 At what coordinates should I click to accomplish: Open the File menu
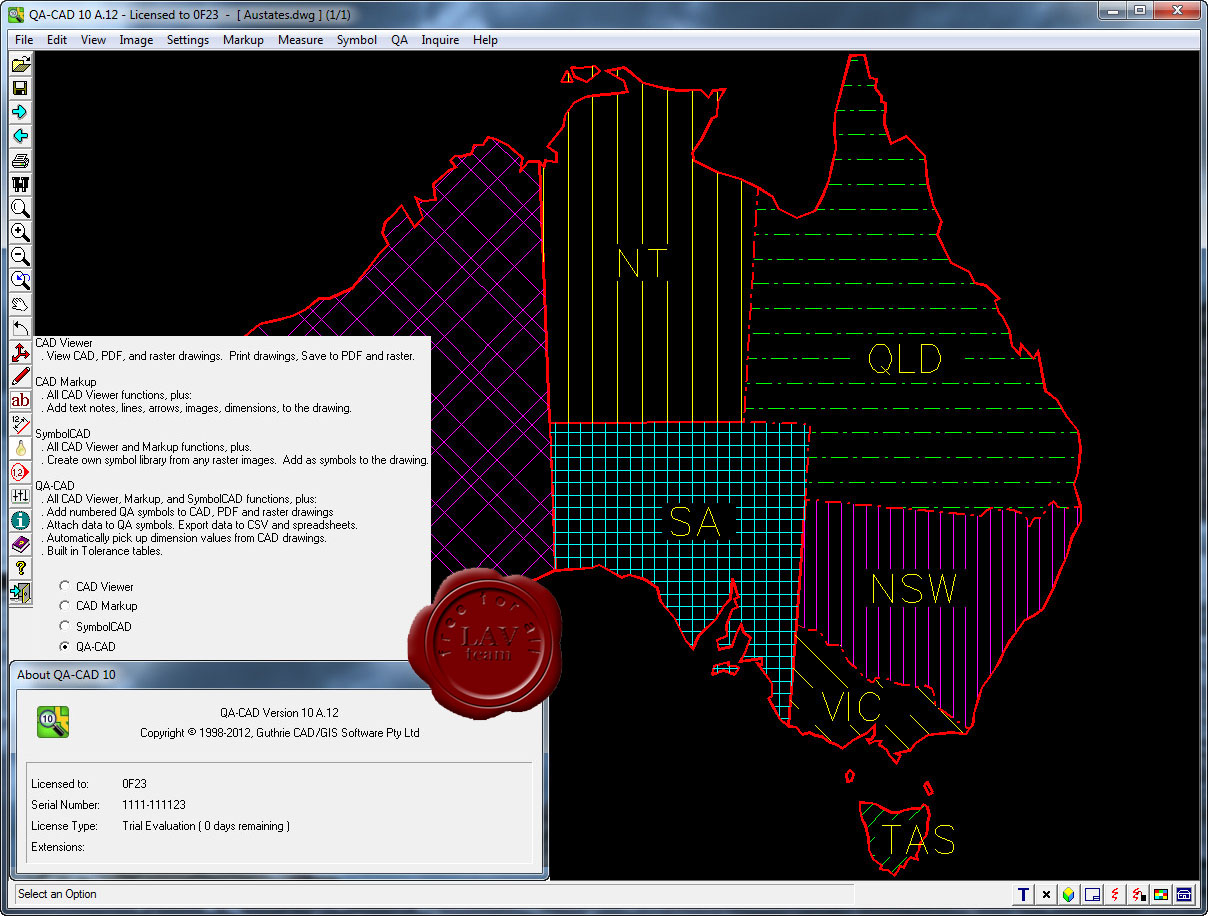24,40
